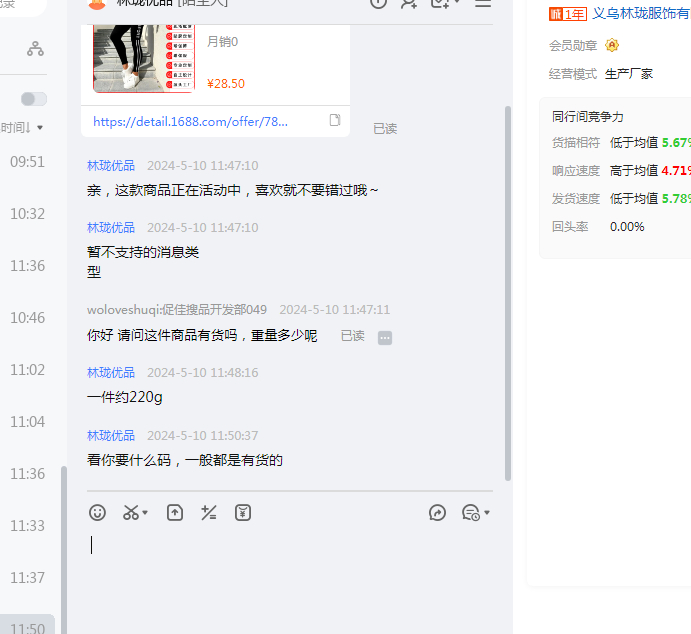The image size is (691, 634).
Task: Click the forward share arrow icon
Action: [437, 513]
